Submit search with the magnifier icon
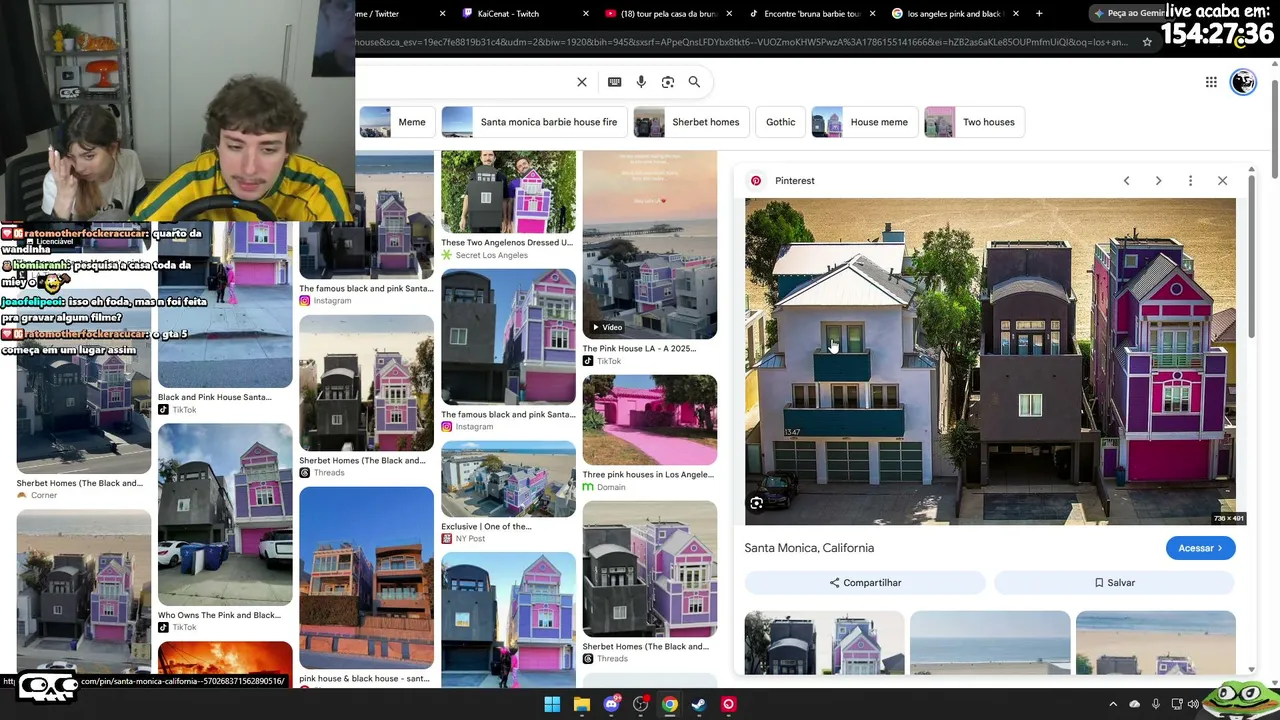This screenshot has width=1280, height=720. [694, 82]
